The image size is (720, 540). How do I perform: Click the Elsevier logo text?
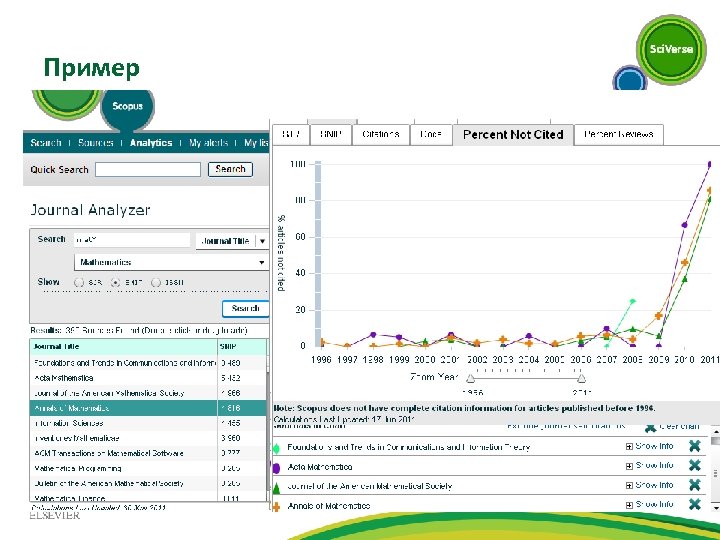55,516
